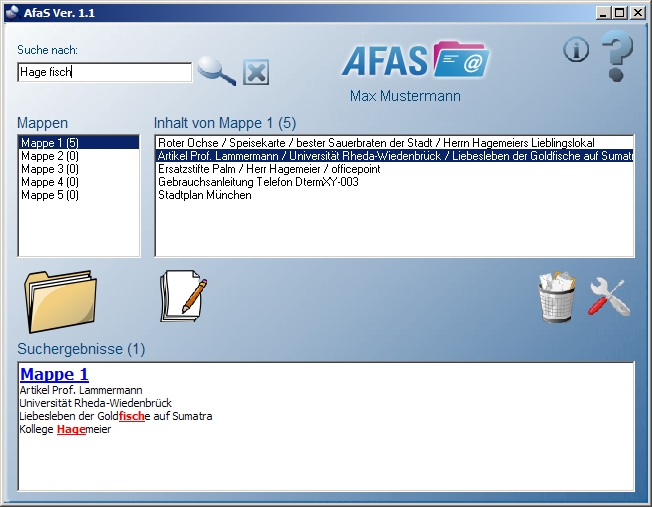This screenshot has width=652, height=507.
Task: Select Mappe 1 (5) in the folder list
Action: 50,143
